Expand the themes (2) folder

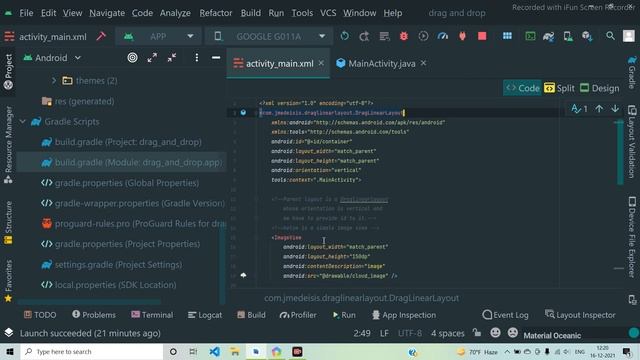click(53, 80)
